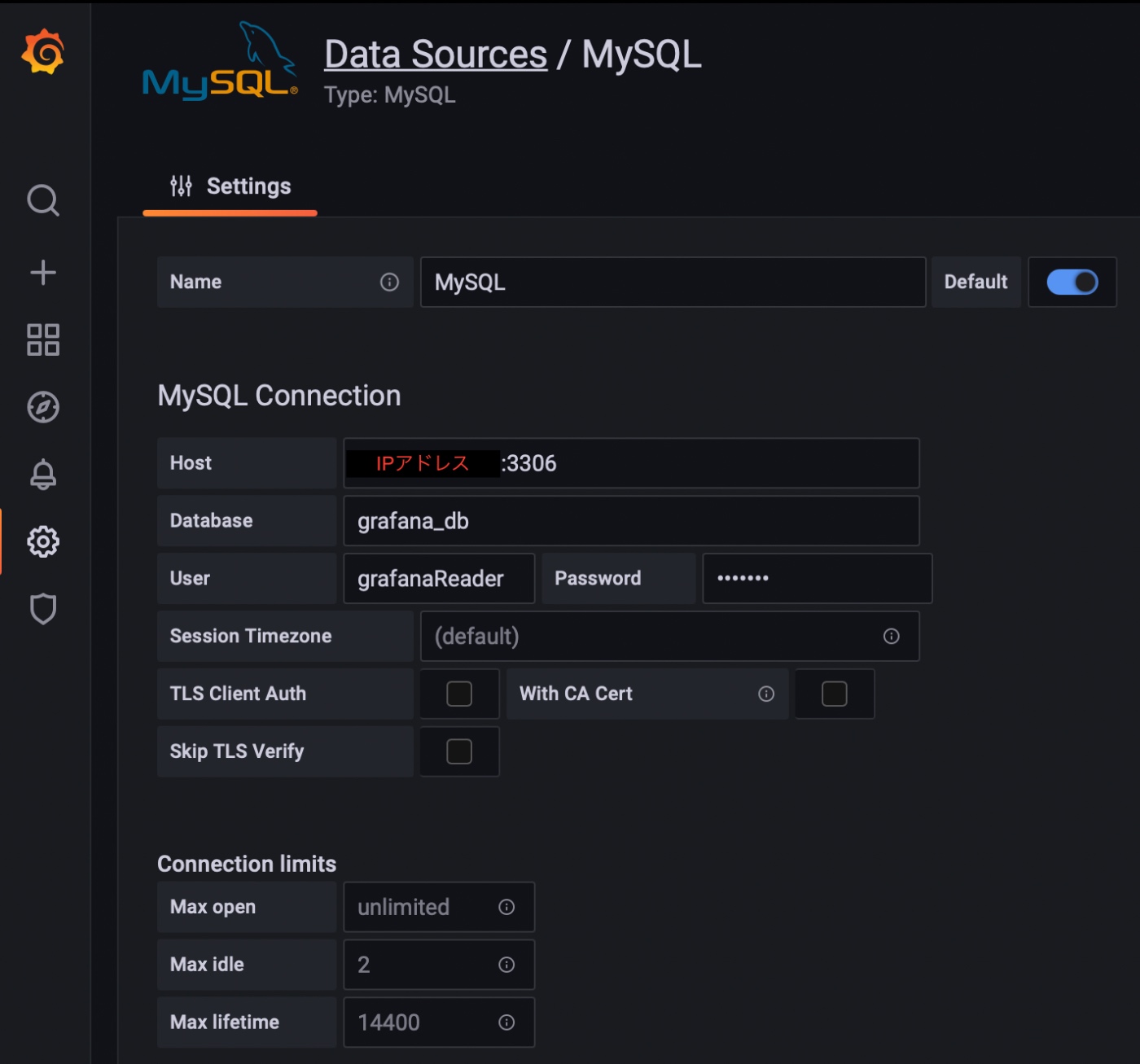The width and height of the screenshot is (1140, 1064).
Task: Click the Create plus icon
Action: click(43, 272)
